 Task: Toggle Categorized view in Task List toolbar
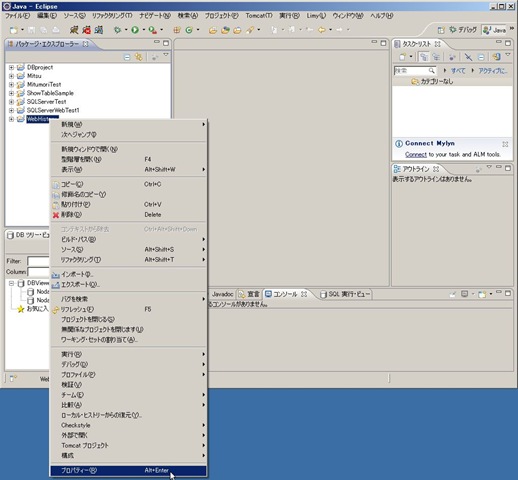424,57
